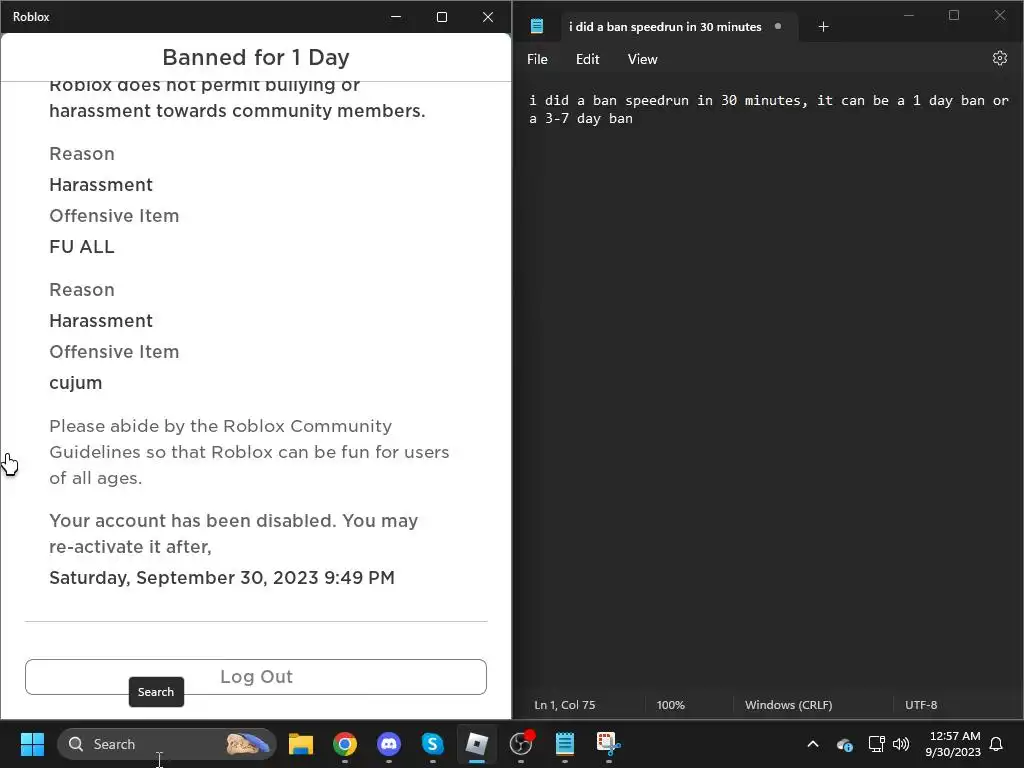Open the clock showing 12:57 AM
Viewport: 1024px width, 768px height.
tap(953, 744)
